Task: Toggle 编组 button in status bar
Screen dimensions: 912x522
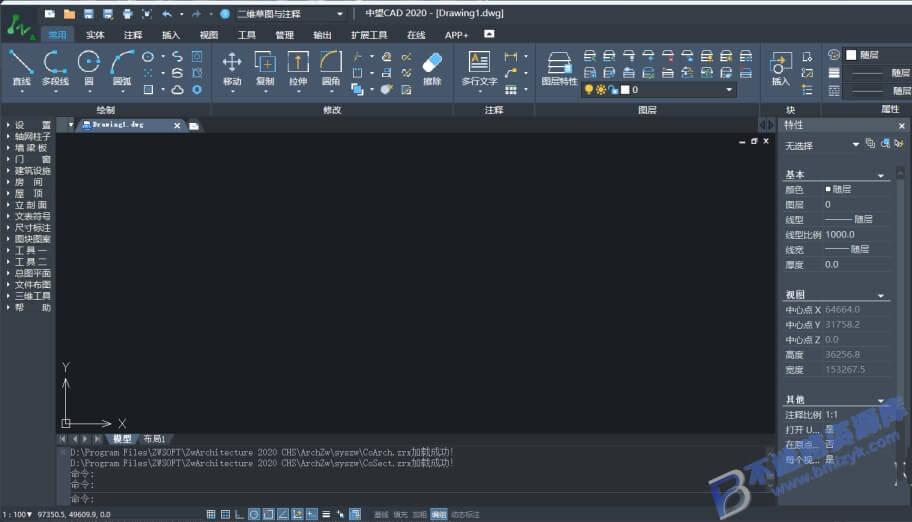Action: (439, 514)
